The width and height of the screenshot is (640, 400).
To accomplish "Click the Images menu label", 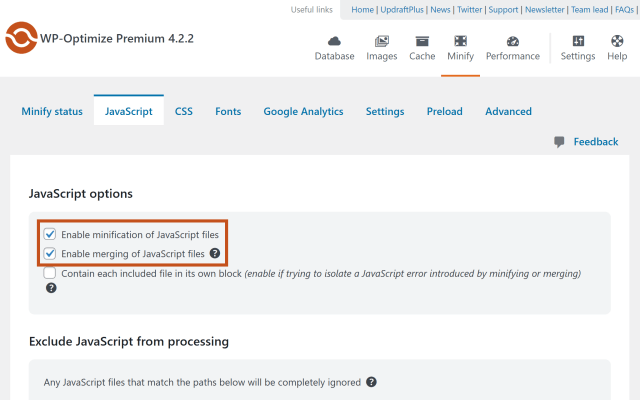I will [x=382, y=56].
